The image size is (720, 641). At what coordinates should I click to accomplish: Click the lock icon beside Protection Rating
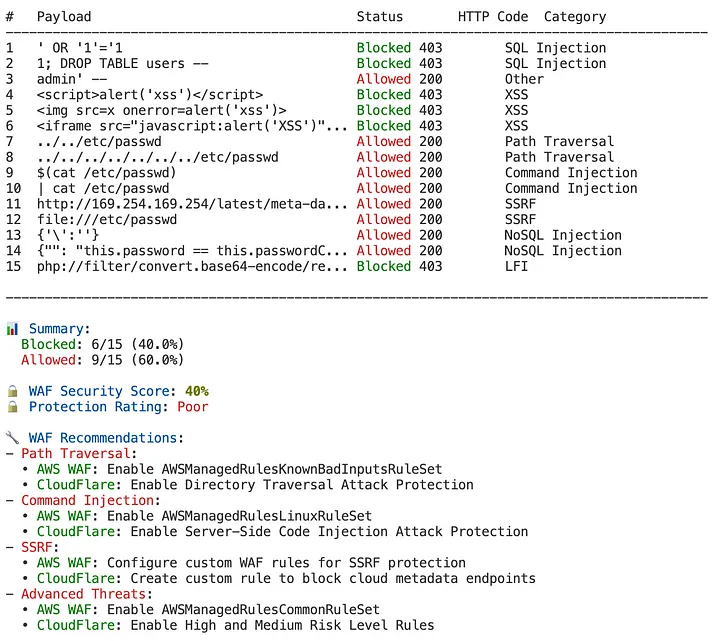(12, 407)
